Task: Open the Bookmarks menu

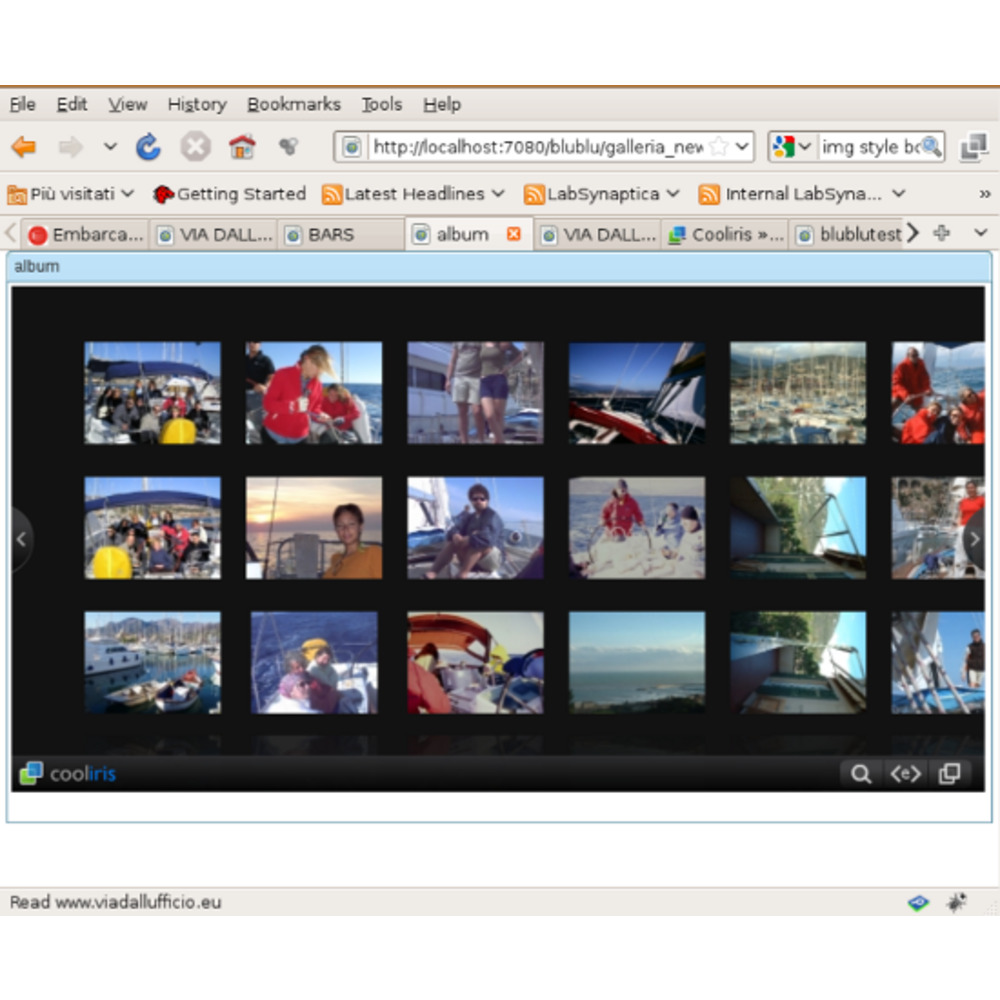Action: 293,104
